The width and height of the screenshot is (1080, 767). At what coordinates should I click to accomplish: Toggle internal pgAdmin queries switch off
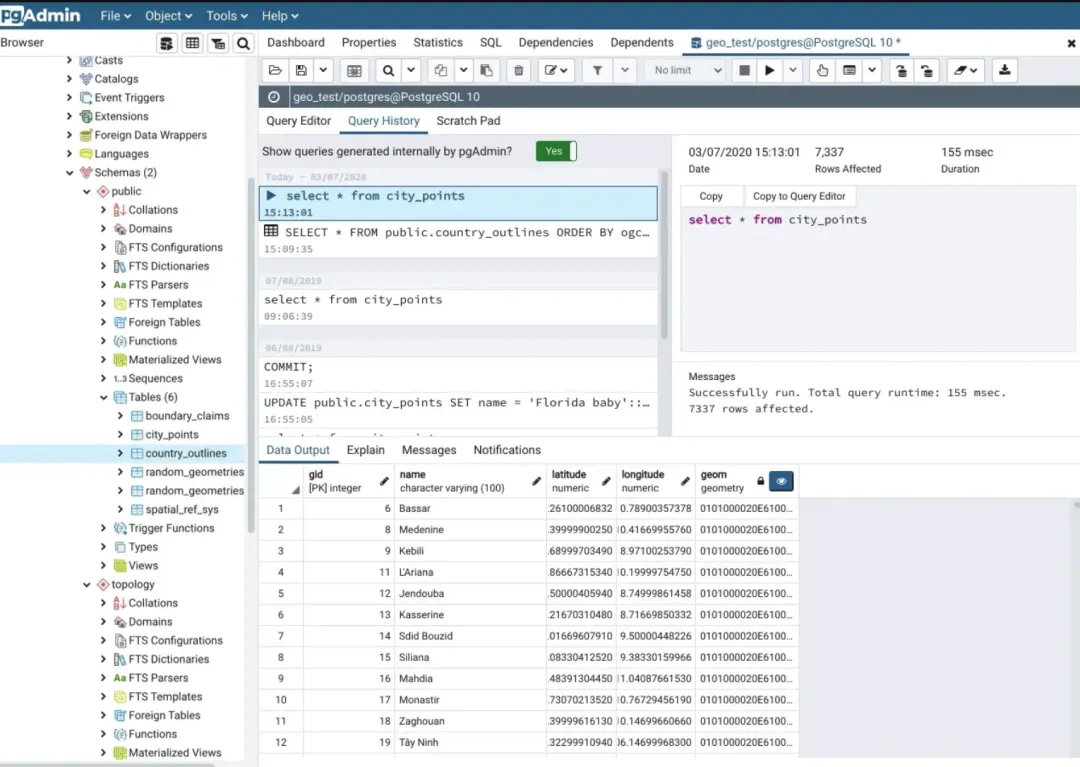[x=556, y=151]
